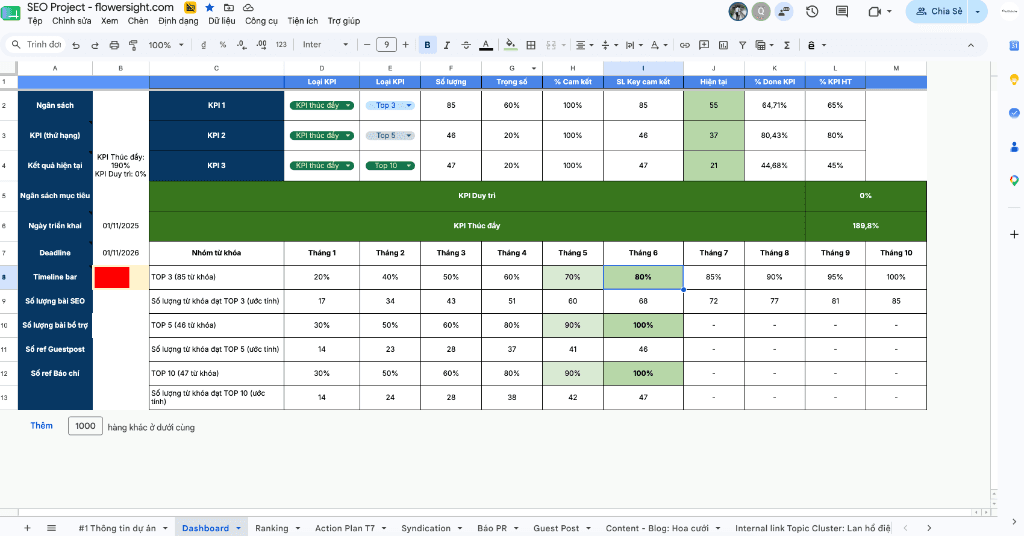
Task: Activate the paint format tool
Action: tap(133, 45)
